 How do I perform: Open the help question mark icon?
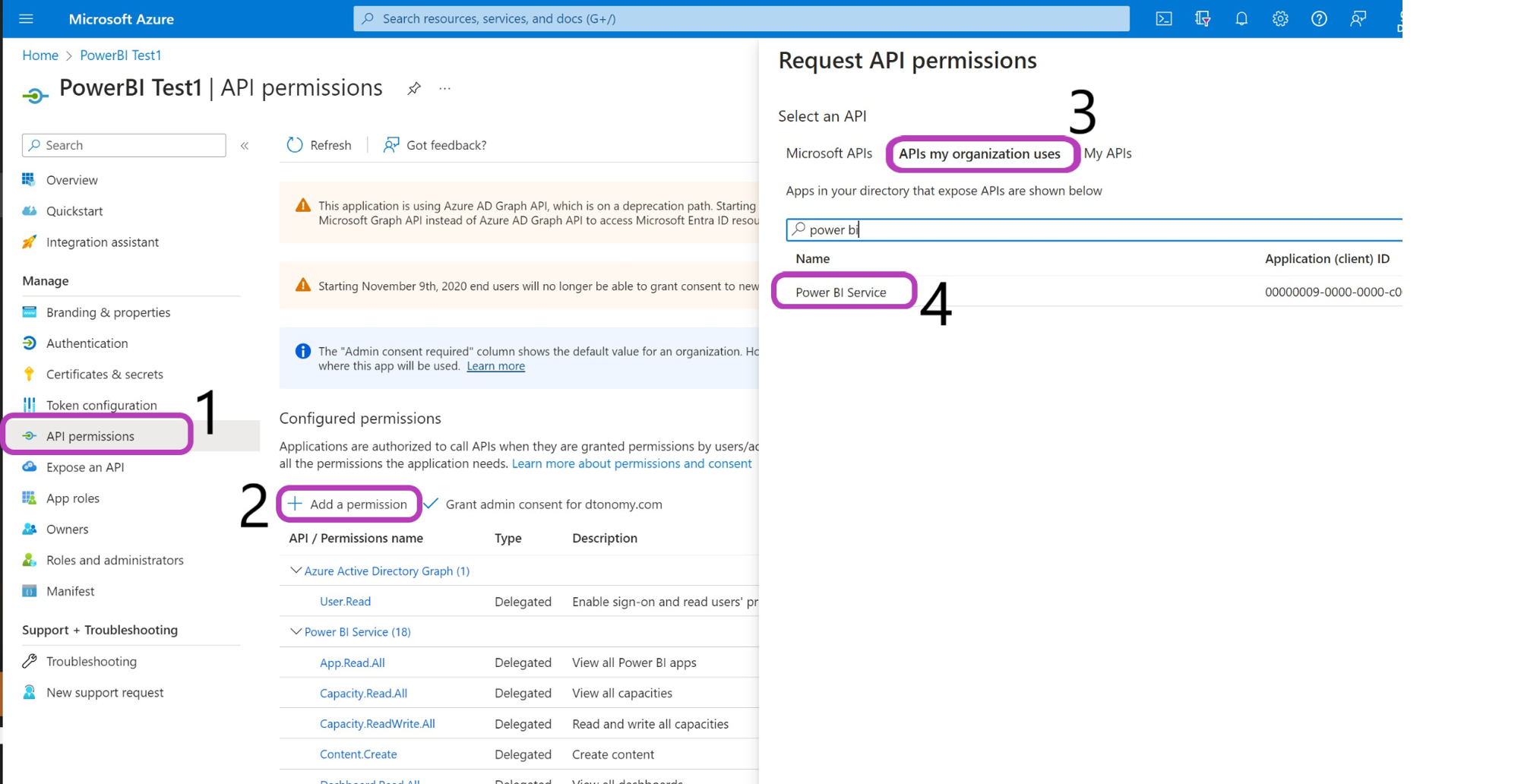pyautogui.click(x=1319, y=19)
